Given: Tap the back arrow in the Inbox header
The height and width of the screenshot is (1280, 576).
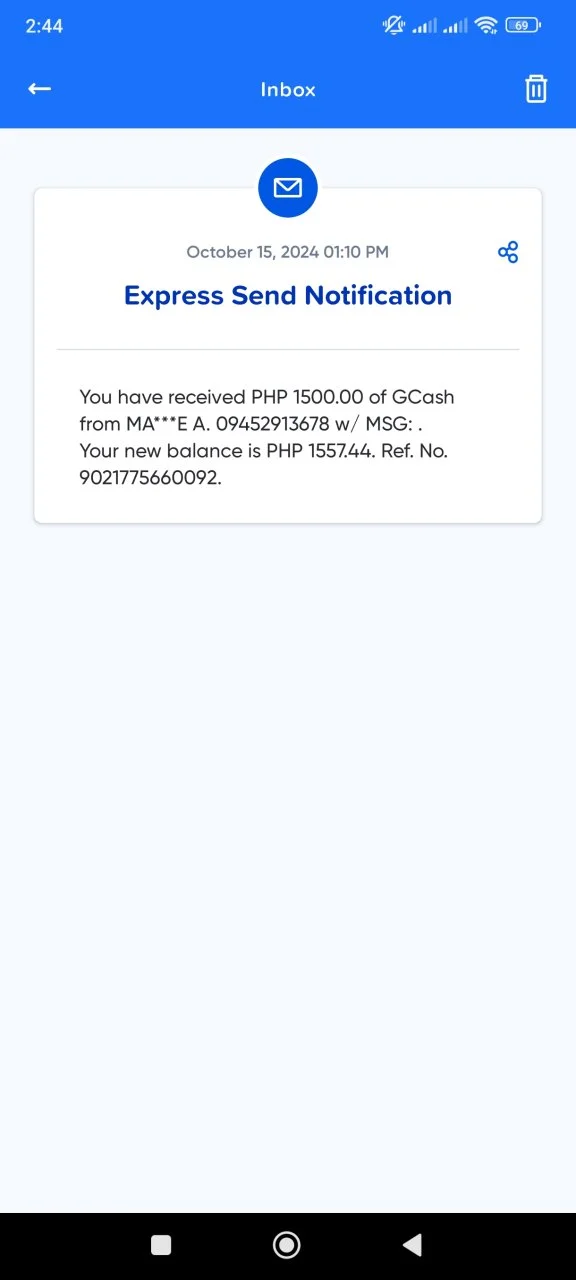Looking at the screenshot, I should click(x=39, y=89).
